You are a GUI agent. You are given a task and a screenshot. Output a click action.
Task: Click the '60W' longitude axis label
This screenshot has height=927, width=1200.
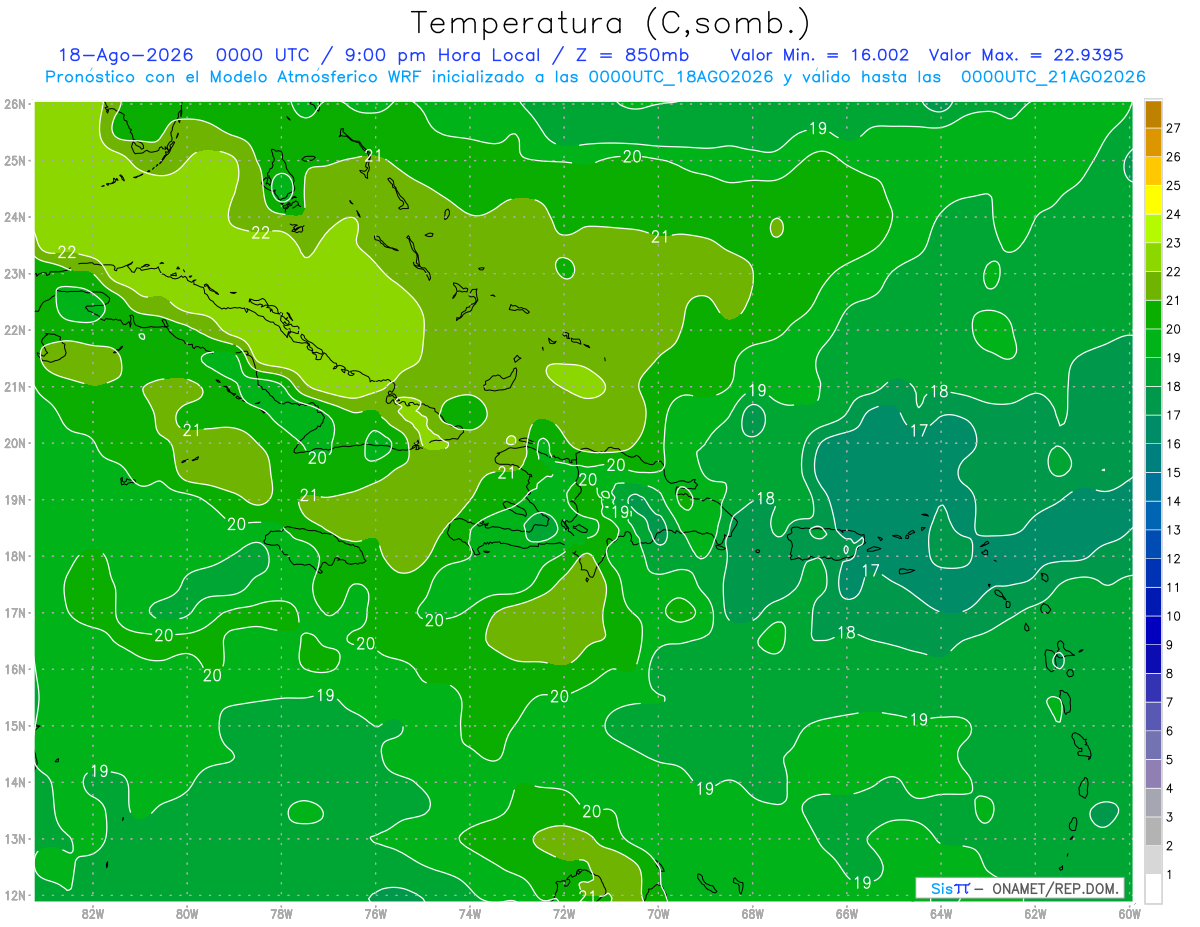(1129, 912)
